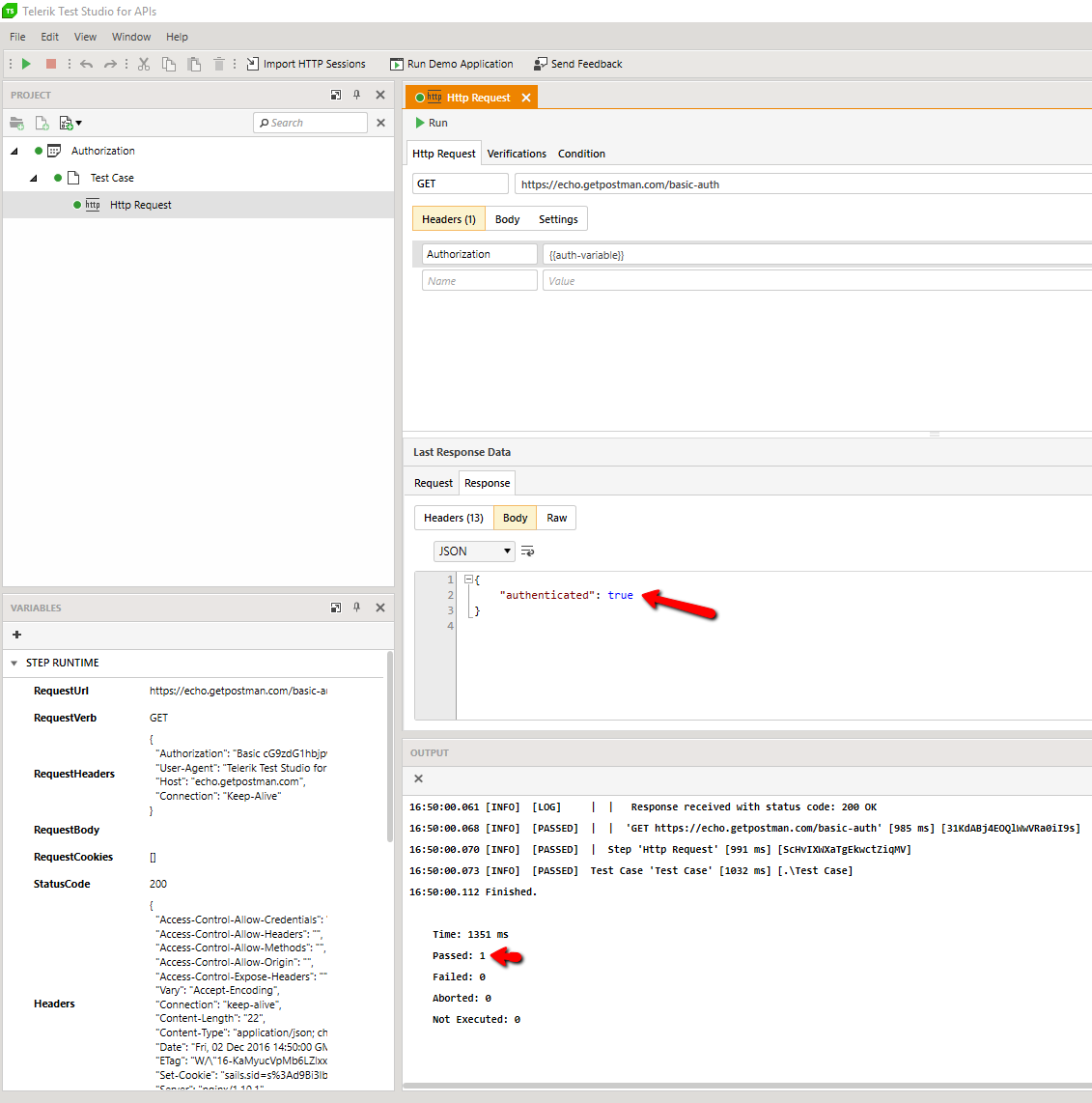The image size is (1092, 1103).
Task: Select the Authorization project item
Action: (x=102, y=151)
